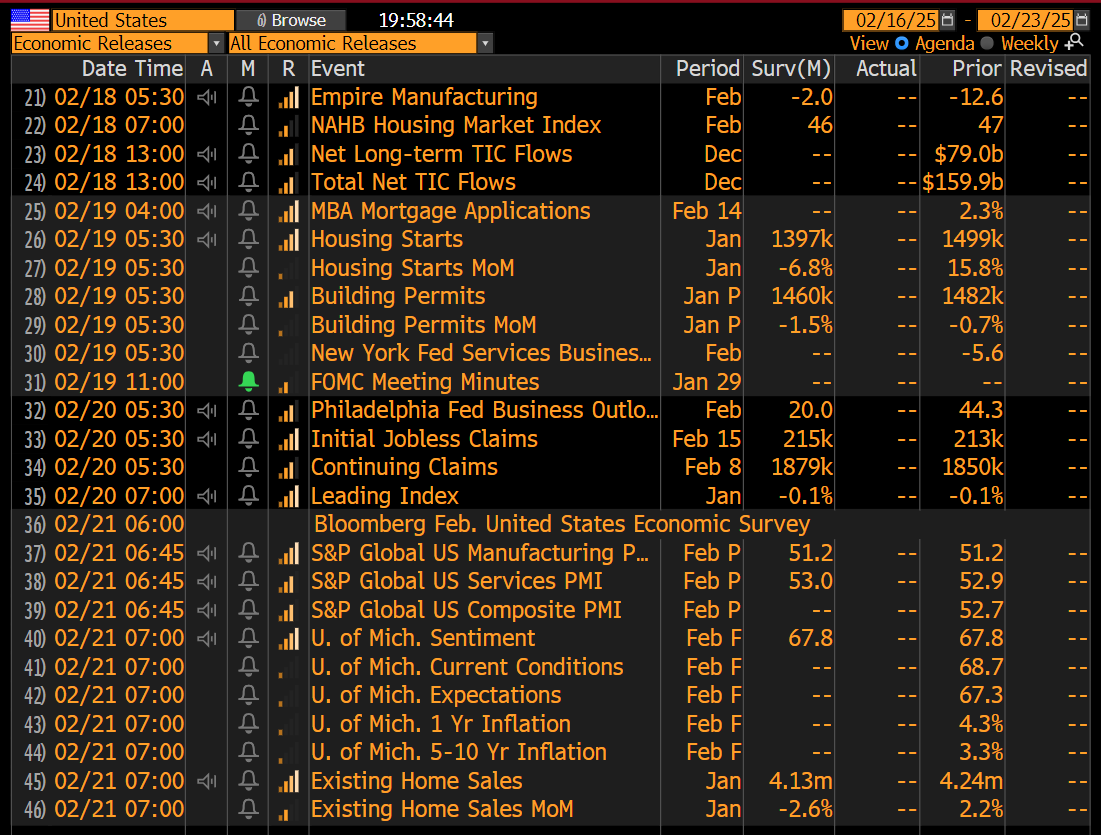Sort by the Date Time column header
The image size is (1101, 835).
click(132, 69)
